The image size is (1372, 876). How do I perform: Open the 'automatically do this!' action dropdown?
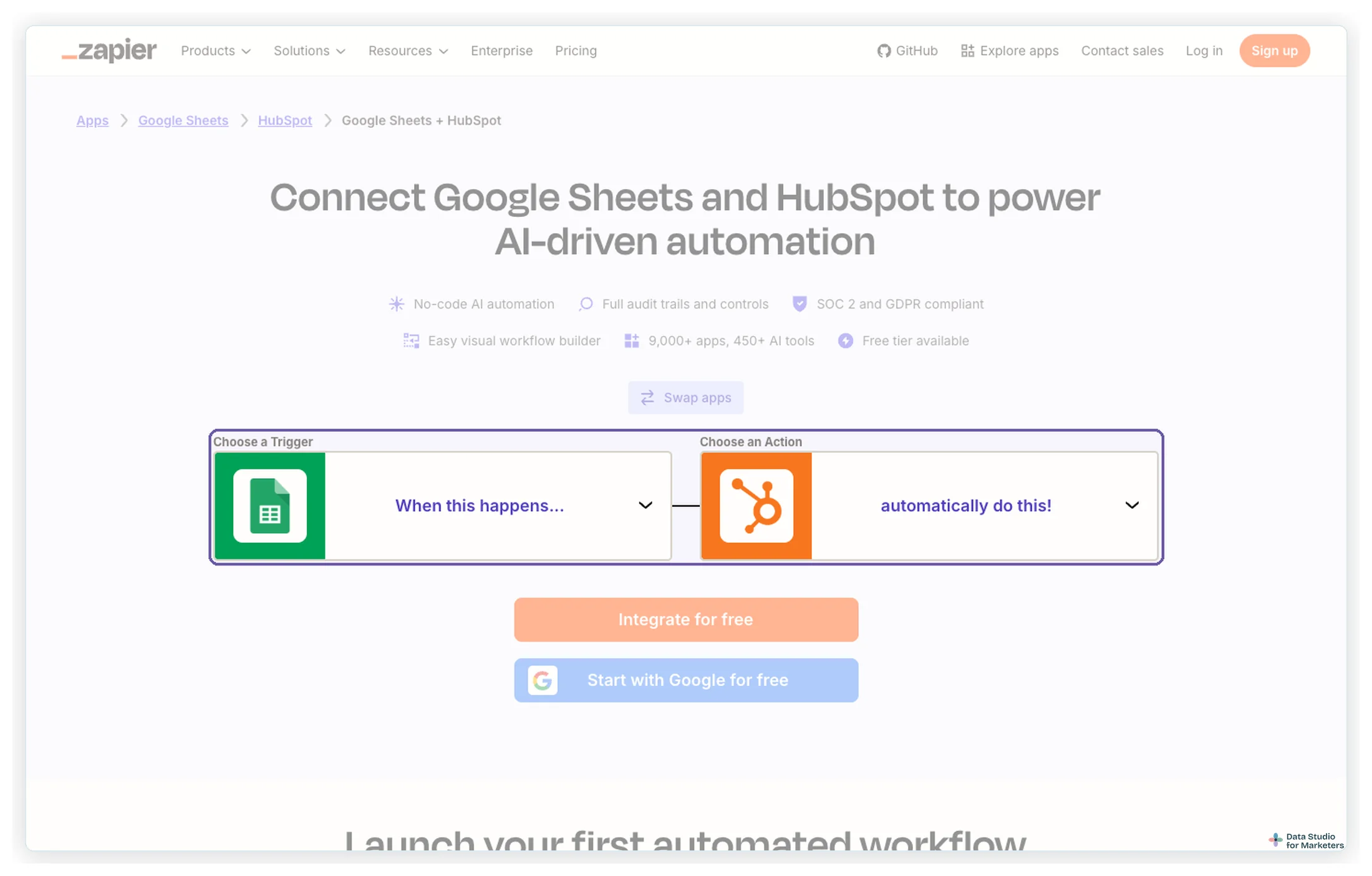click(x=929, y=506)
